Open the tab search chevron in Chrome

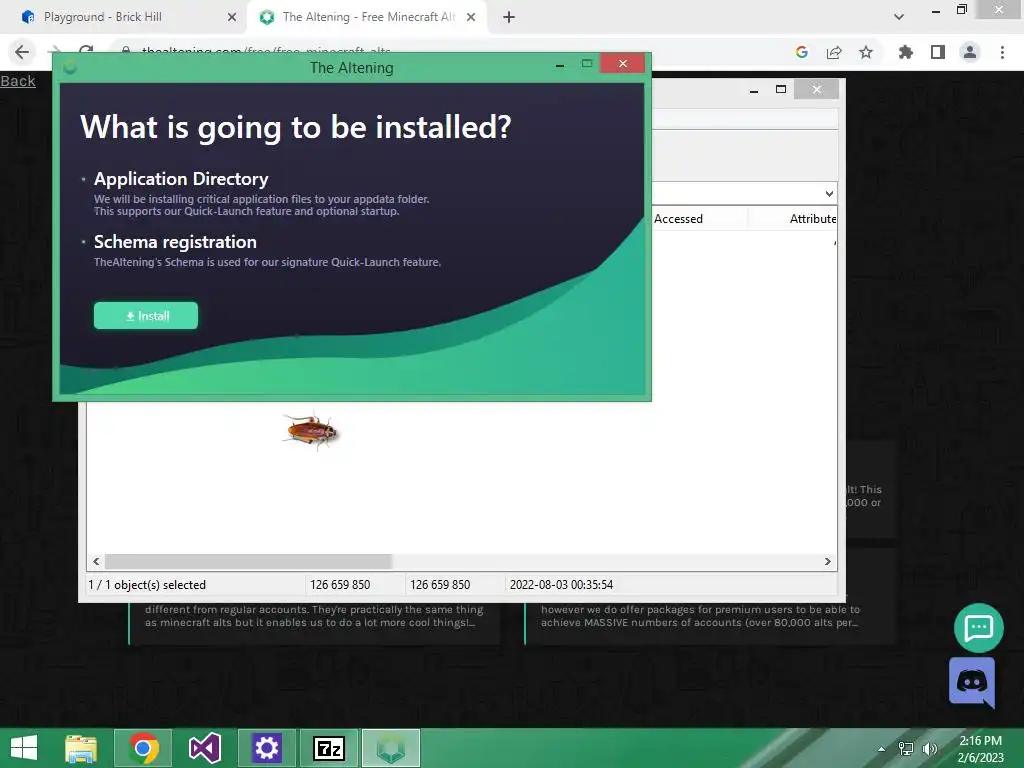pos(899,17)
